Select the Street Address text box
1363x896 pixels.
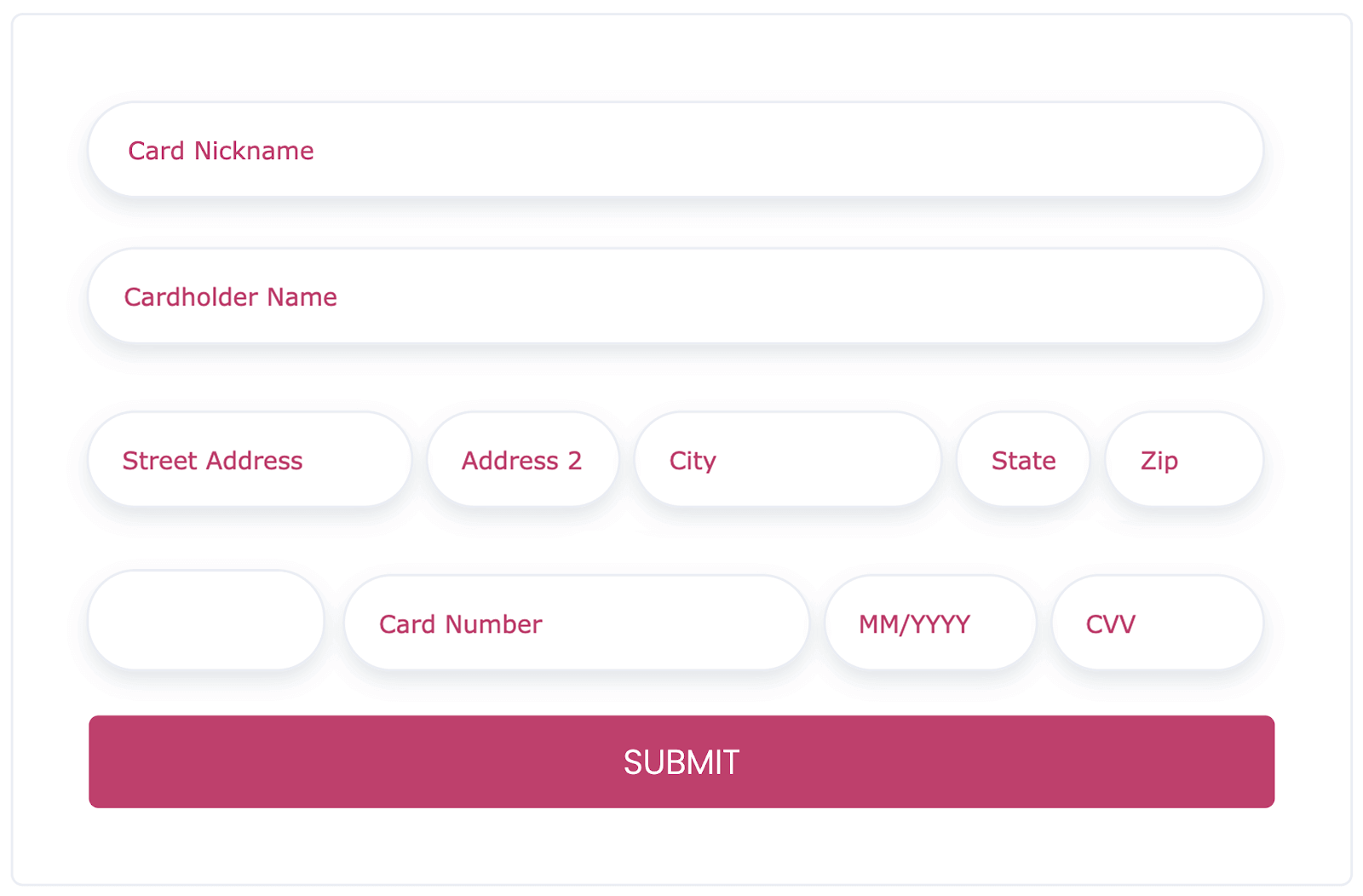(x=250, y=460)
